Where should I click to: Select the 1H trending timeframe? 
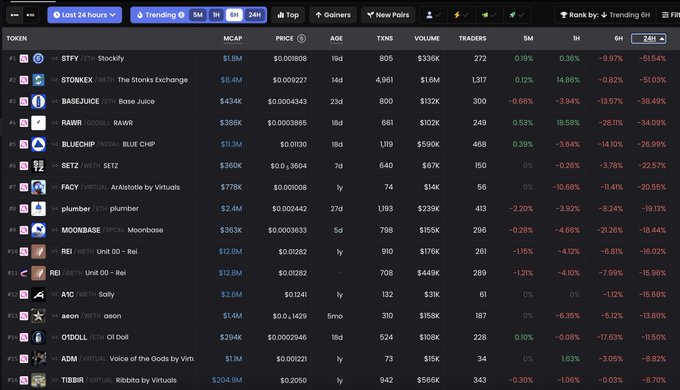pos(216,15)
